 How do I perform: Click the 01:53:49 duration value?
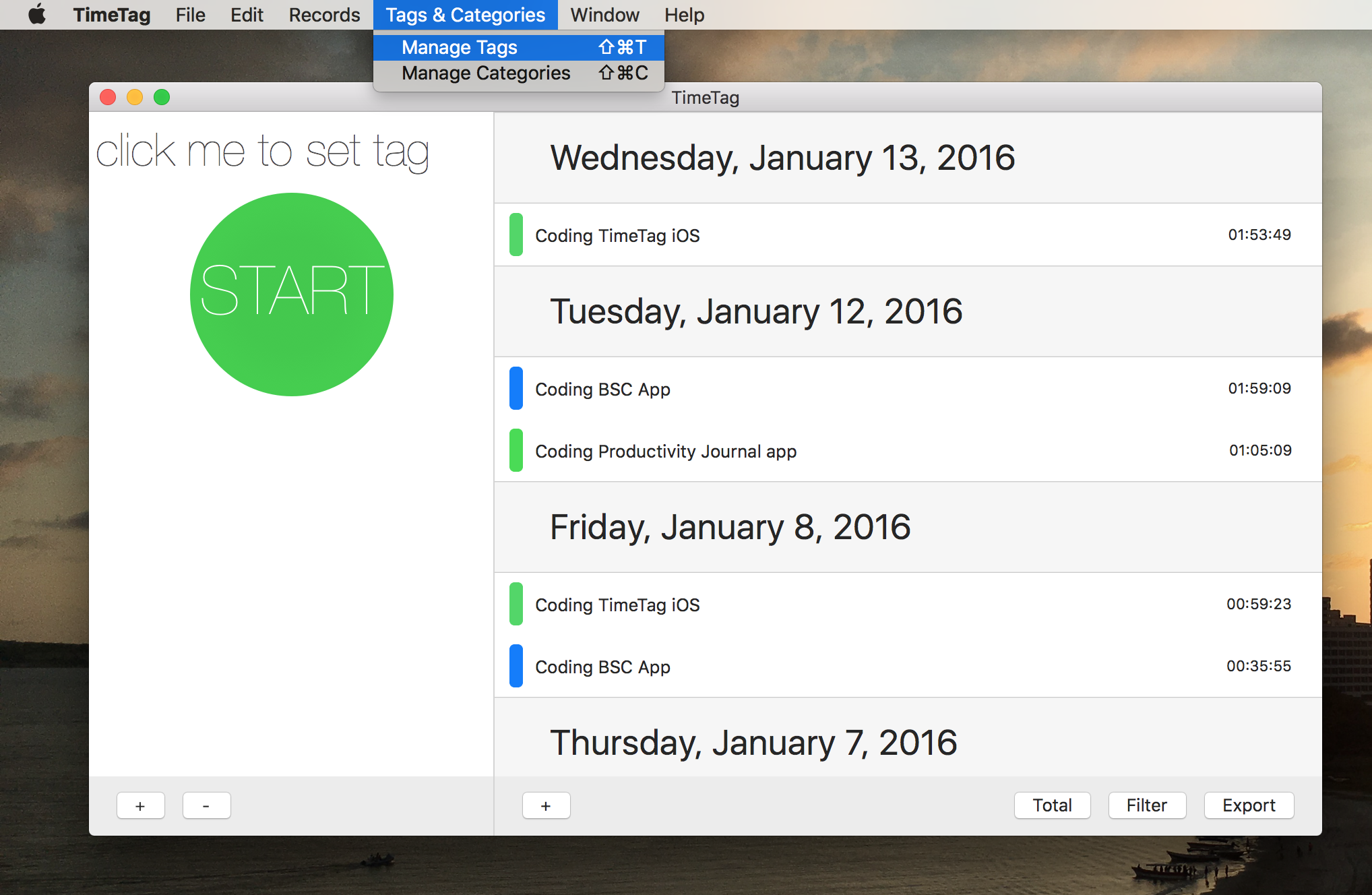1259,235
